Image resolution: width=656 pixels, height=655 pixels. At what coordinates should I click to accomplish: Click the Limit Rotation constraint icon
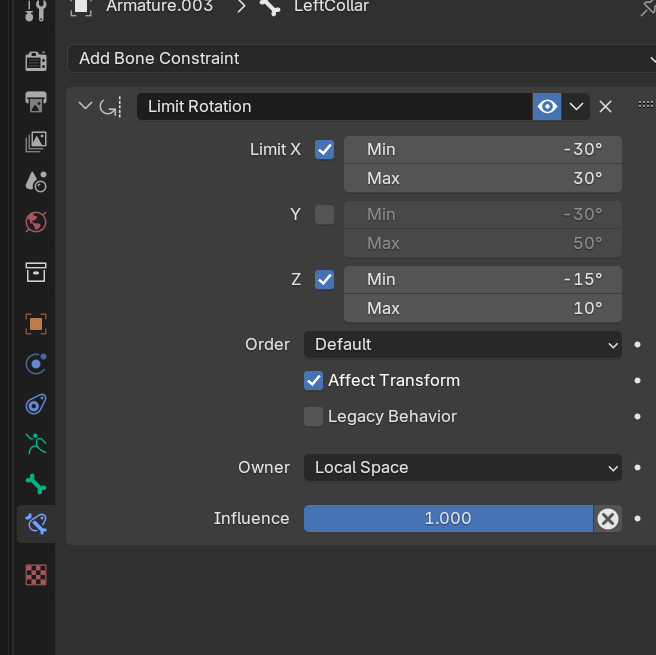(111, 107)
